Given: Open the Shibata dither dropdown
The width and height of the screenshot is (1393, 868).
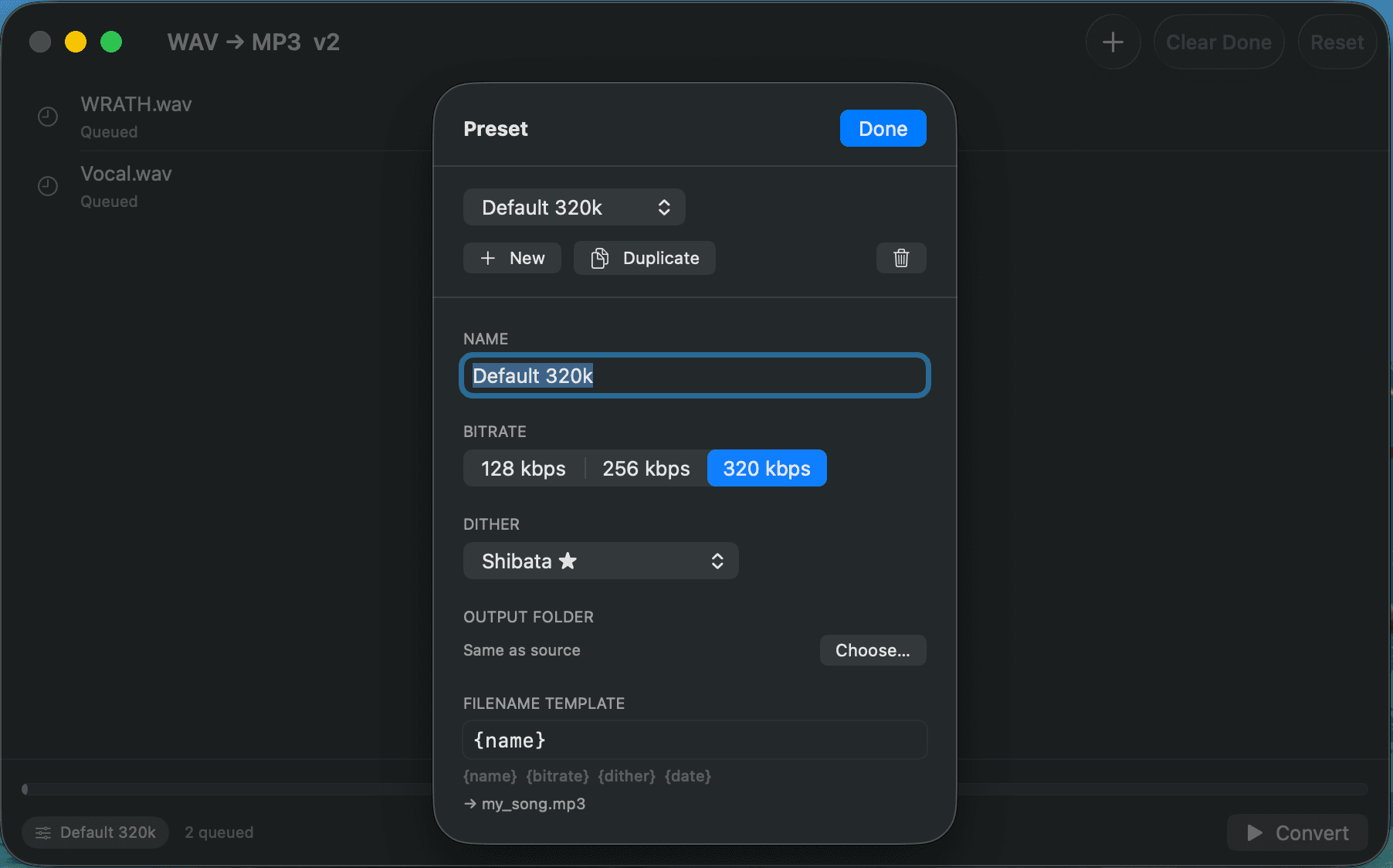Looking at the screenshot, I should coord(601,561).
